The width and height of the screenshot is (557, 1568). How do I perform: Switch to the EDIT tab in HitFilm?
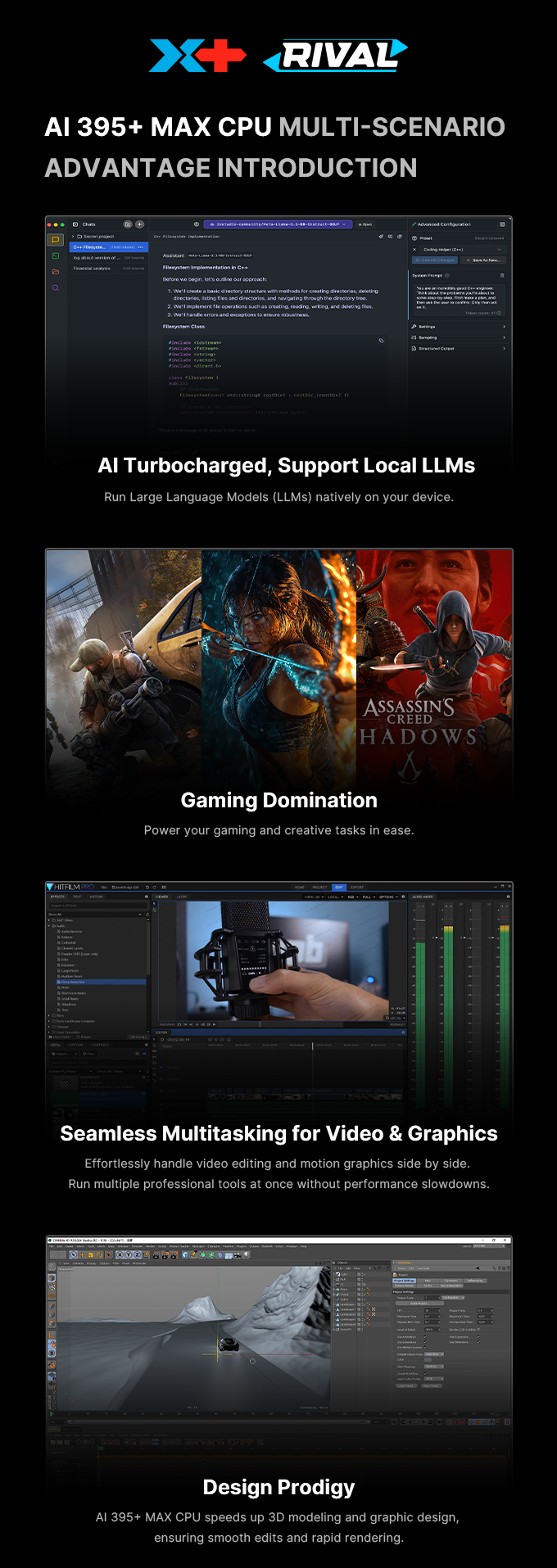point(339,887)
